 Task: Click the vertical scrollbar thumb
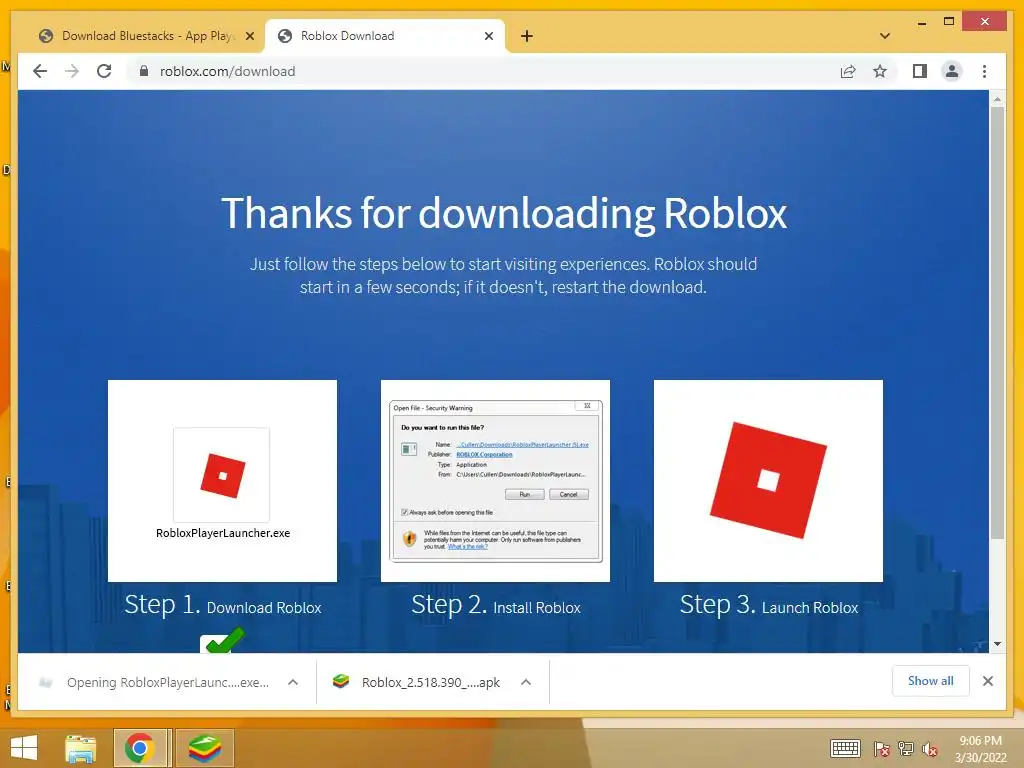coord(997,323)
